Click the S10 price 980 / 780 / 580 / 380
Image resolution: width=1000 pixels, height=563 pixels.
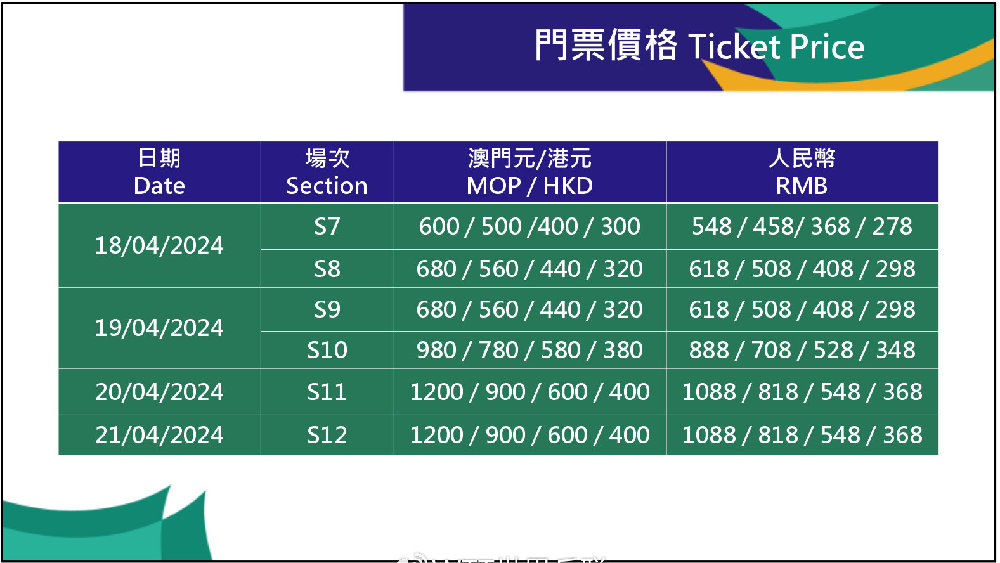point(529,350)
